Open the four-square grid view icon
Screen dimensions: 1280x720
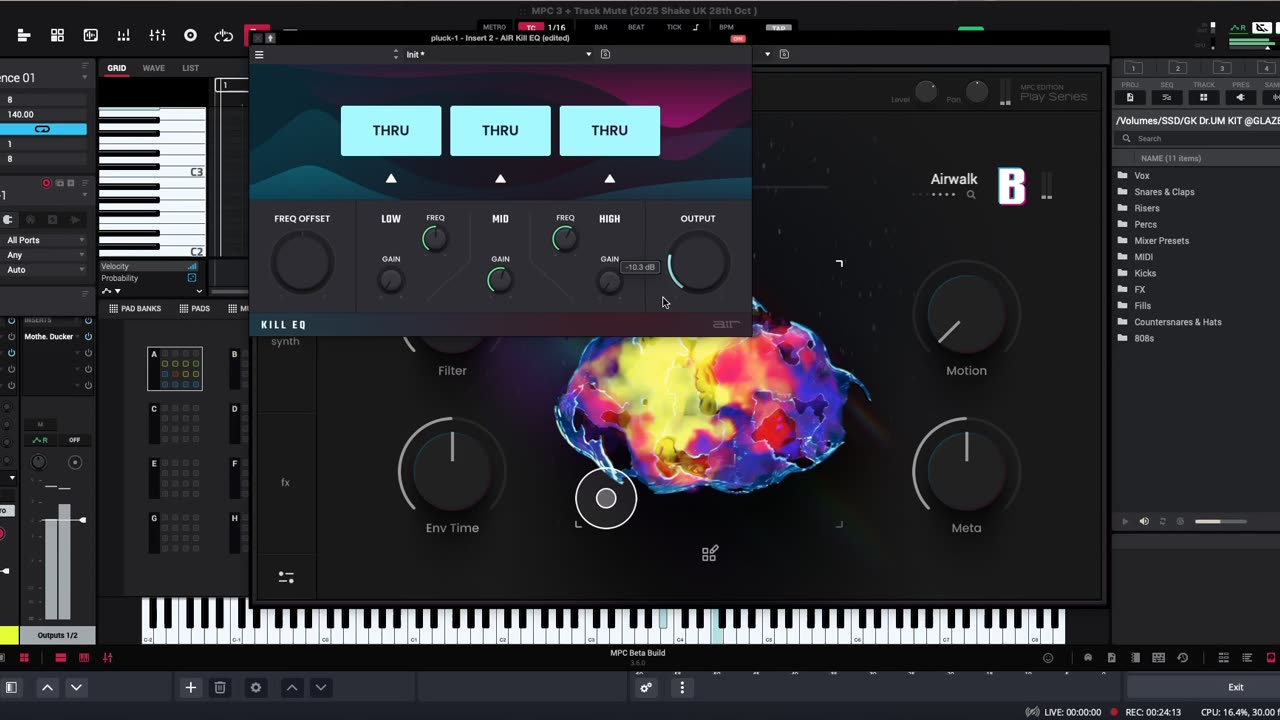tap(57, 35)
